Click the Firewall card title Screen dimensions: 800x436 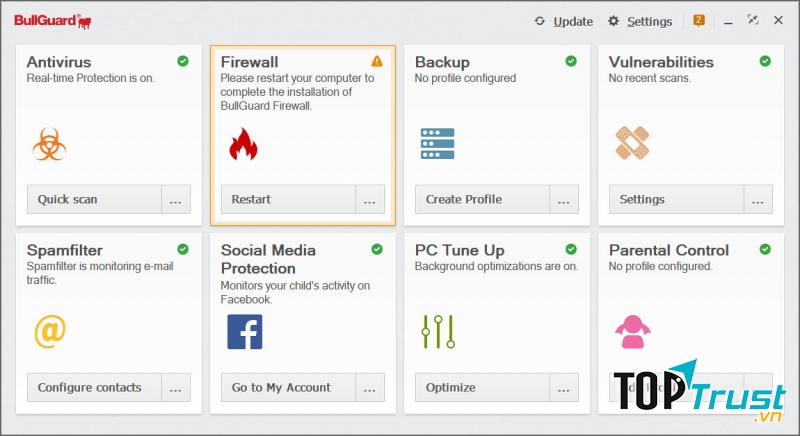click(249, 62)
